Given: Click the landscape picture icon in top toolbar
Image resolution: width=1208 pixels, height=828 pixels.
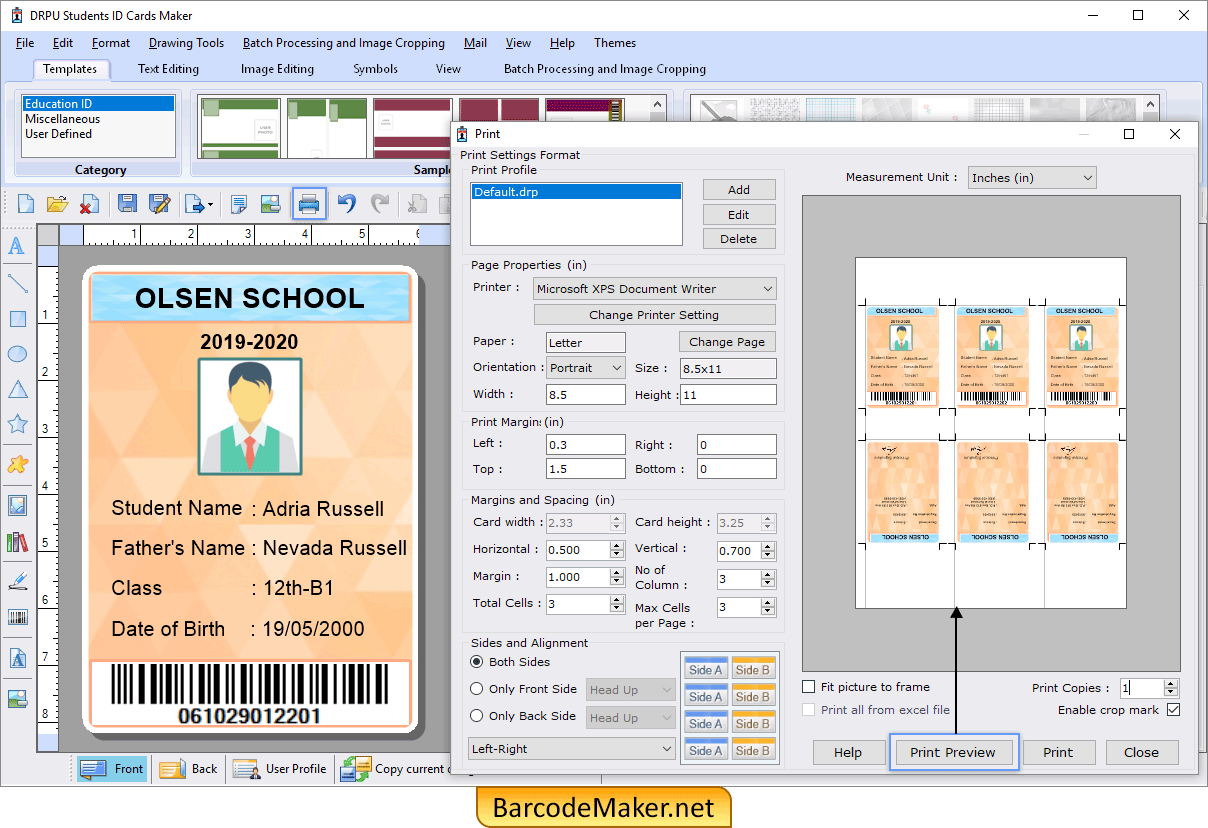Looking at the screenshot, I should [x=270, y=204].
